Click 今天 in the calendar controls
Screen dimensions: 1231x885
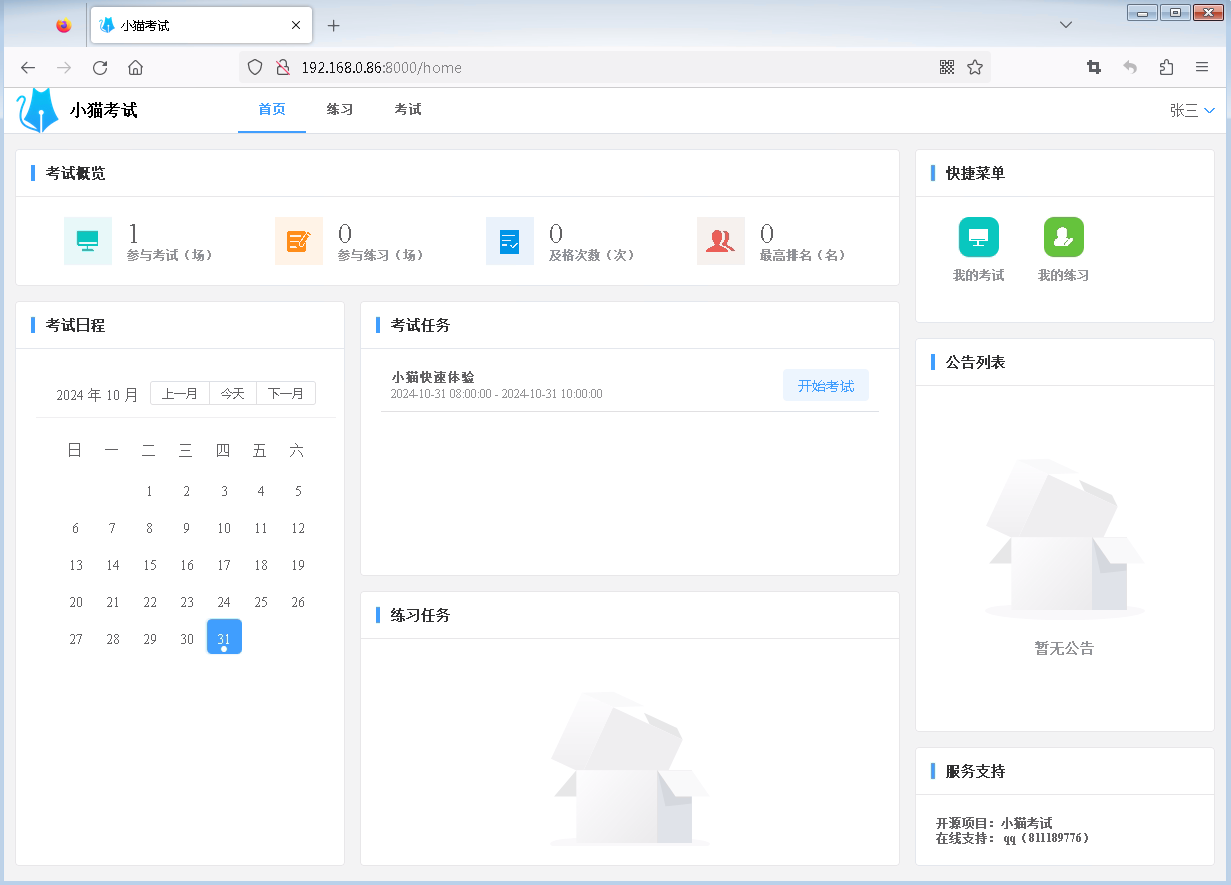(x=233, y=393)
